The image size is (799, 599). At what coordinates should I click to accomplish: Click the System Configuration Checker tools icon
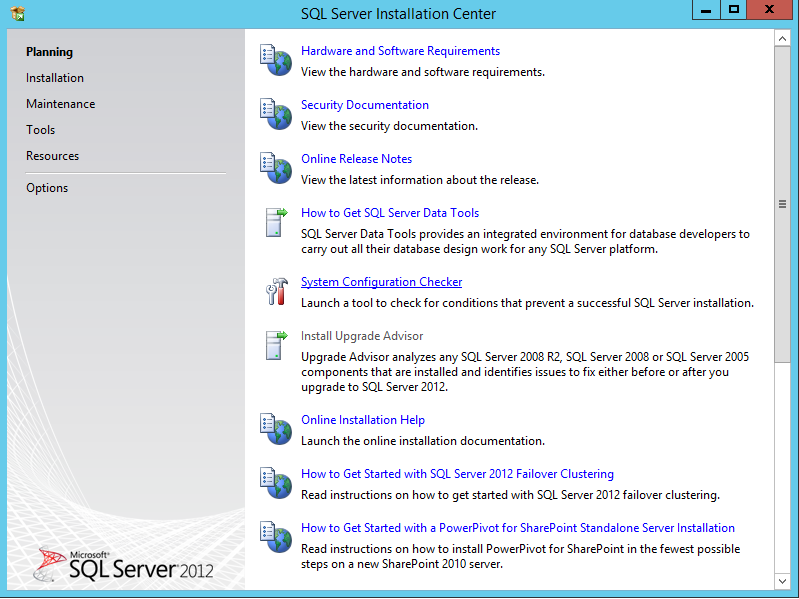[277, 291]
